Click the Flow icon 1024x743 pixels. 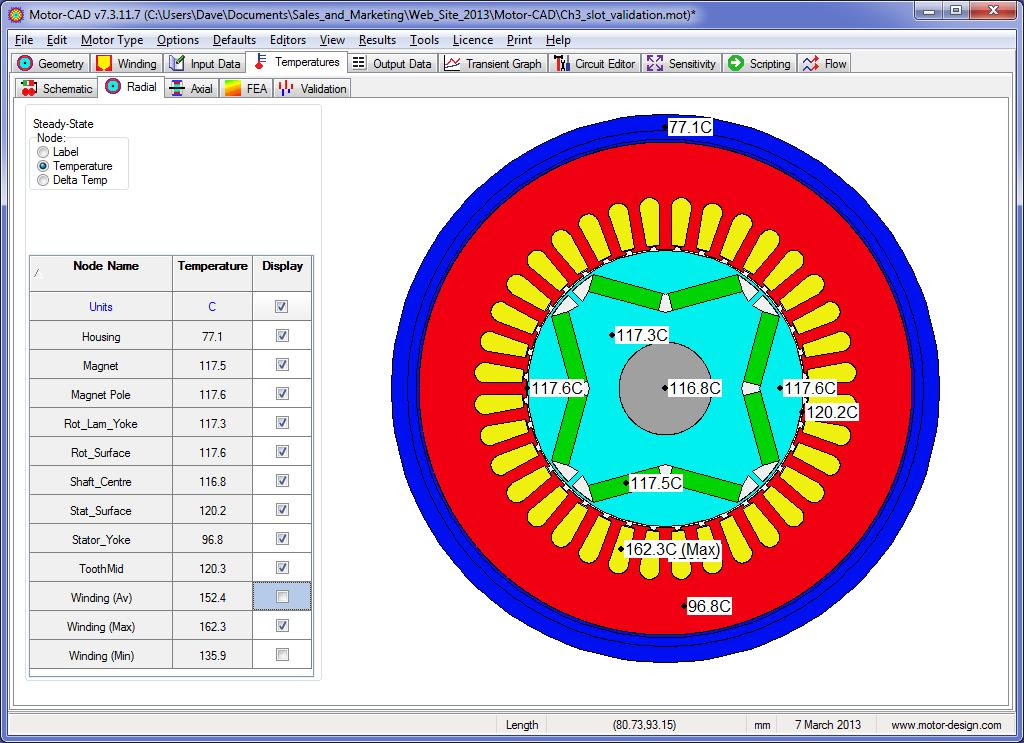click(x=810, y=63)
